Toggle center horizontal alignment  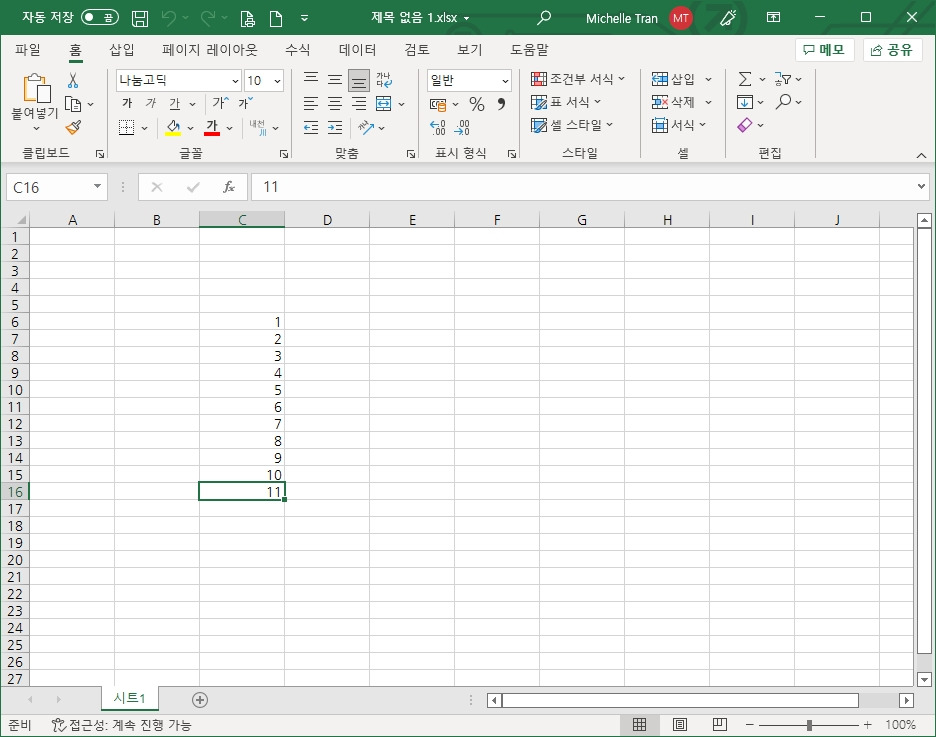click(335, 104)
